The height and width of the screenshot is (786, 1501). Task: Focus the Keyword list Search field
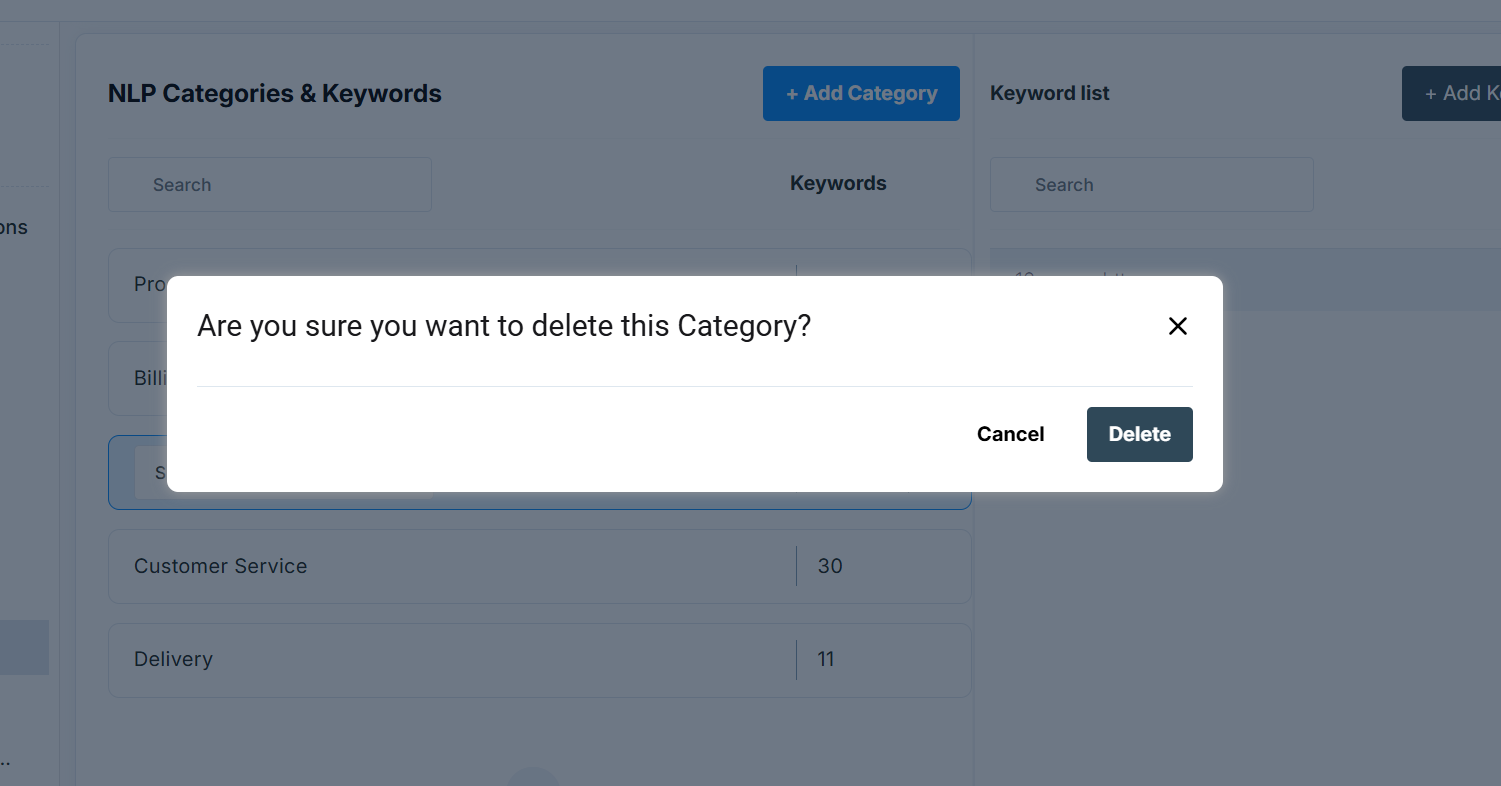point(1151,185)
